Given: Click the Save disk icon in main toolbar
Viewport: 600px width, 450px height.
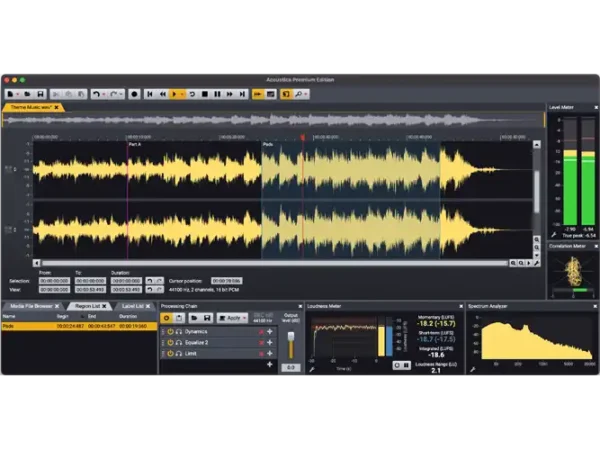Looking at the screenshot, I should click(40, 94).
